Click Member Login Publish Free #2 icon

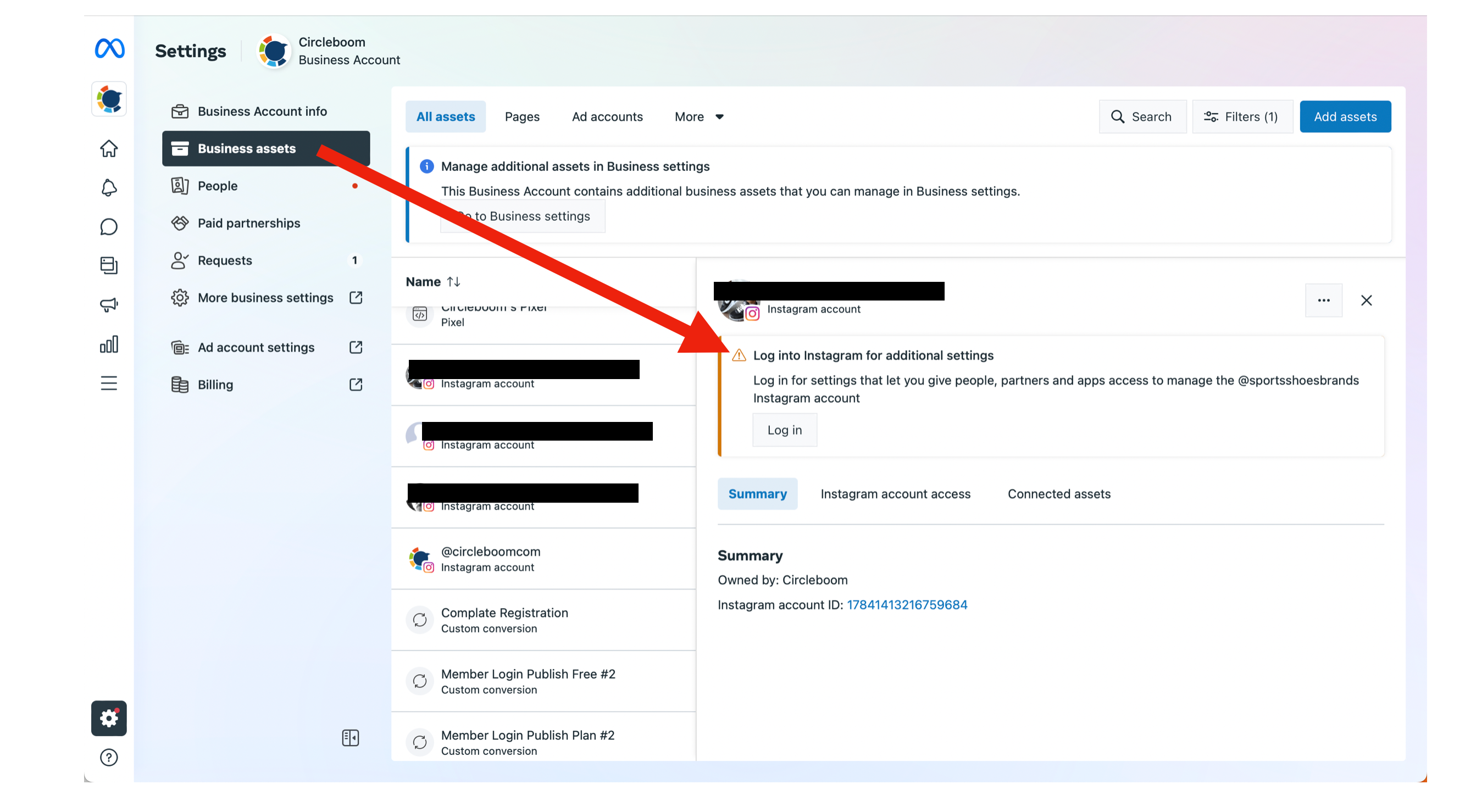(x=420, y=682)
